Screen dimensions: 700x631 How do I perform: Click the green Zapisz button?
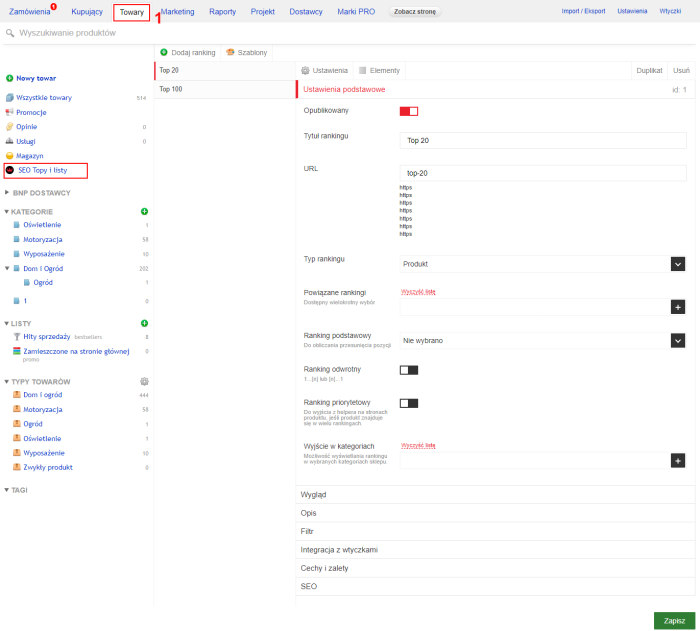pos(674,620)
